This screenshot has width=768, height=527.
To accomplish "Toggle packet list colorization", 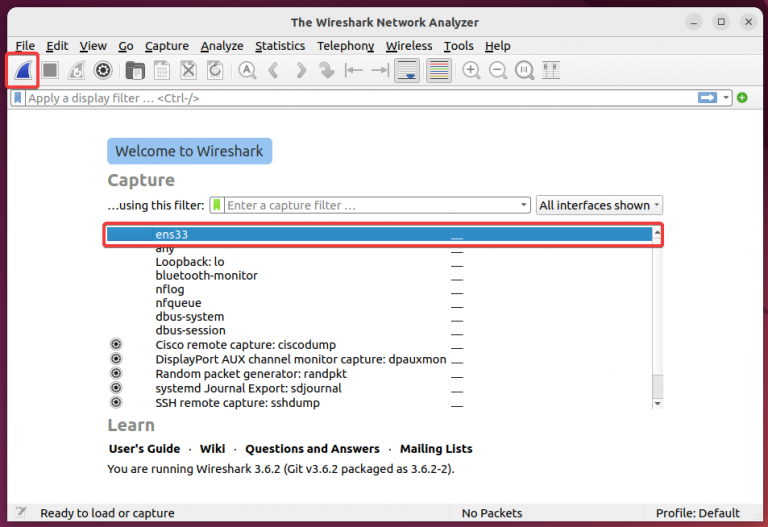I will 438,70.
